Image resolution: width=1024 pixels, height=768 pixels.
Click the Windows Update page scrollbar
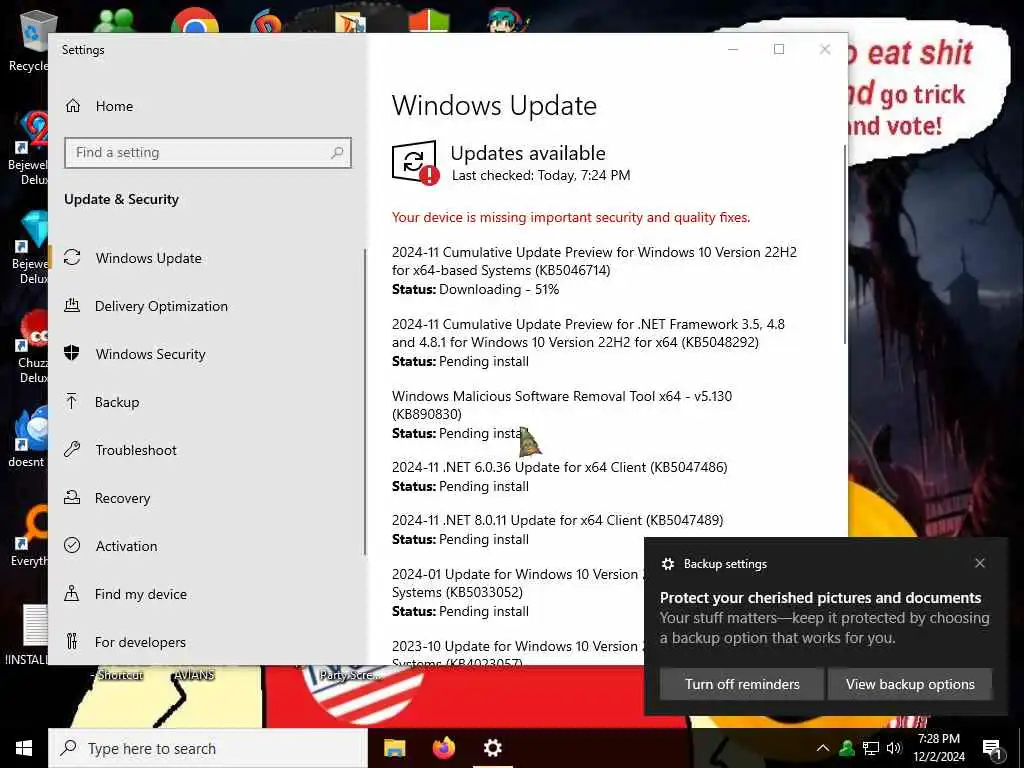(845, 245)
